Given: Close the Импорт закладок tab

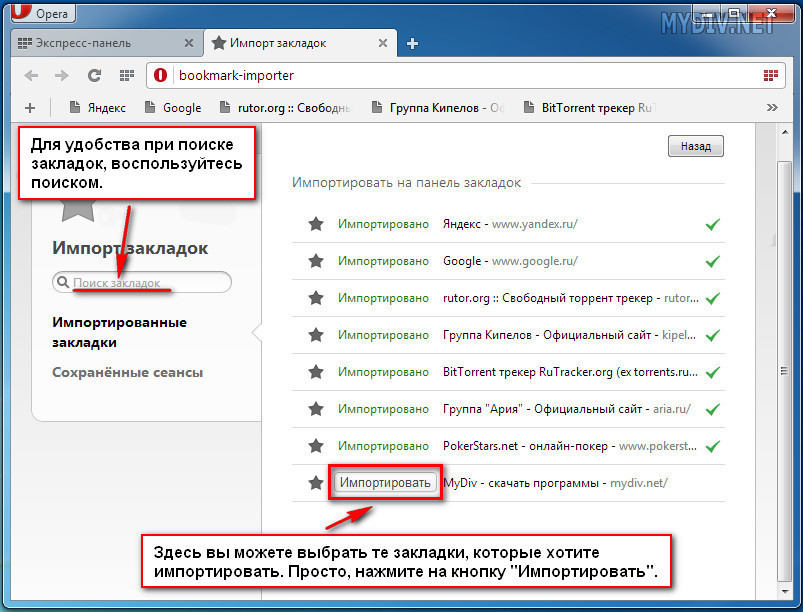Looking at the screenshot, I should (x=383, y=44).
